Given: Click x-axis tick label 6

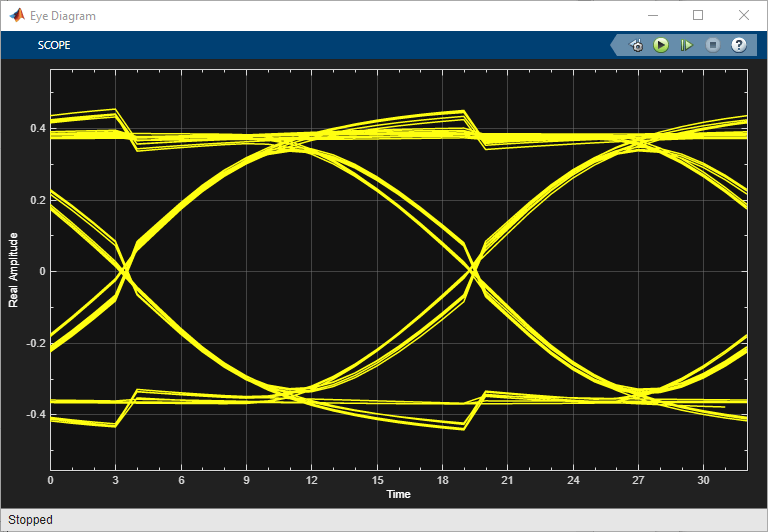Looking at the screenshot, I should click(181, 481).
